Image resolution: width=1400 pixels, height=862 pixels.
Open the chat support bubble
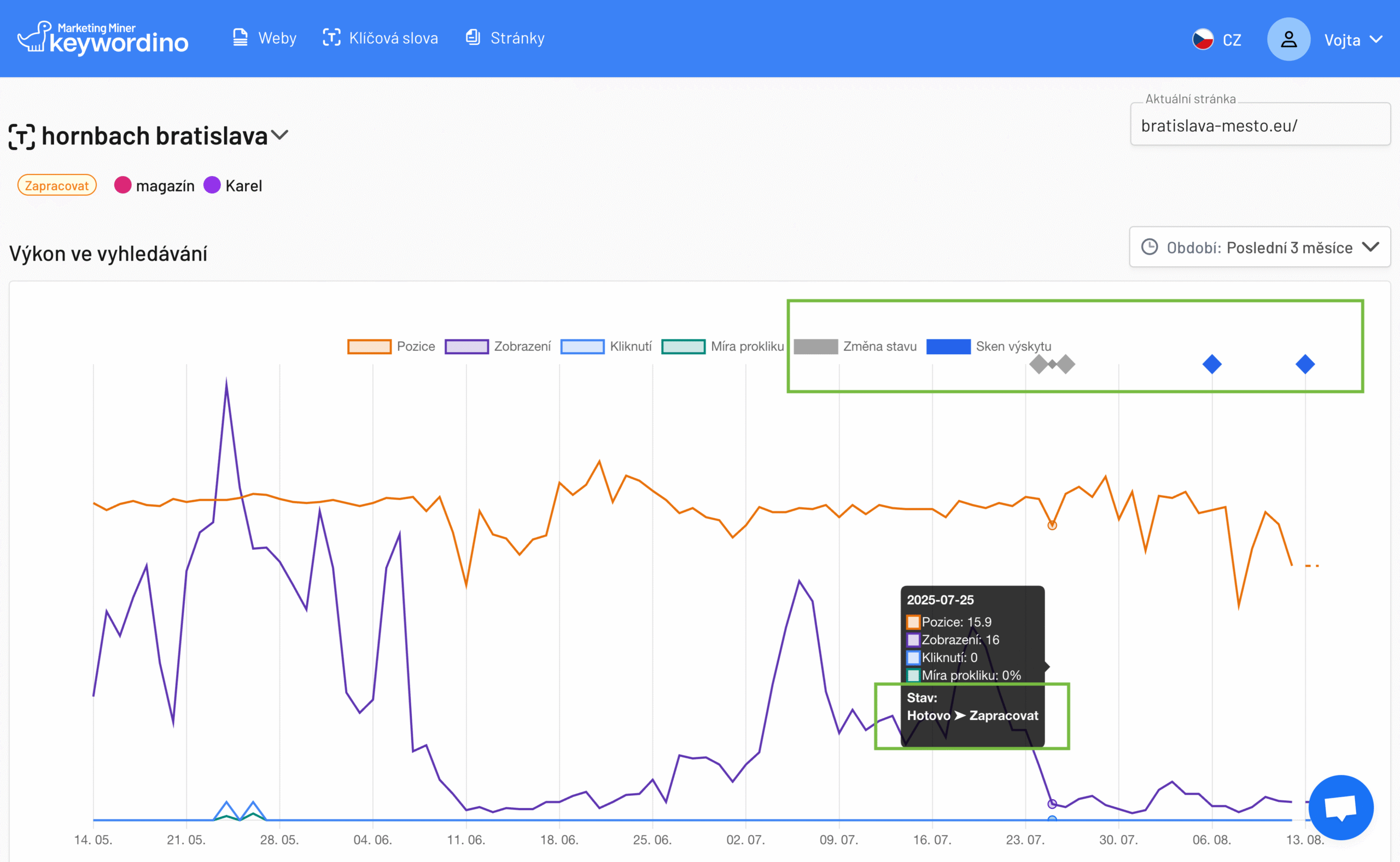1340,807
